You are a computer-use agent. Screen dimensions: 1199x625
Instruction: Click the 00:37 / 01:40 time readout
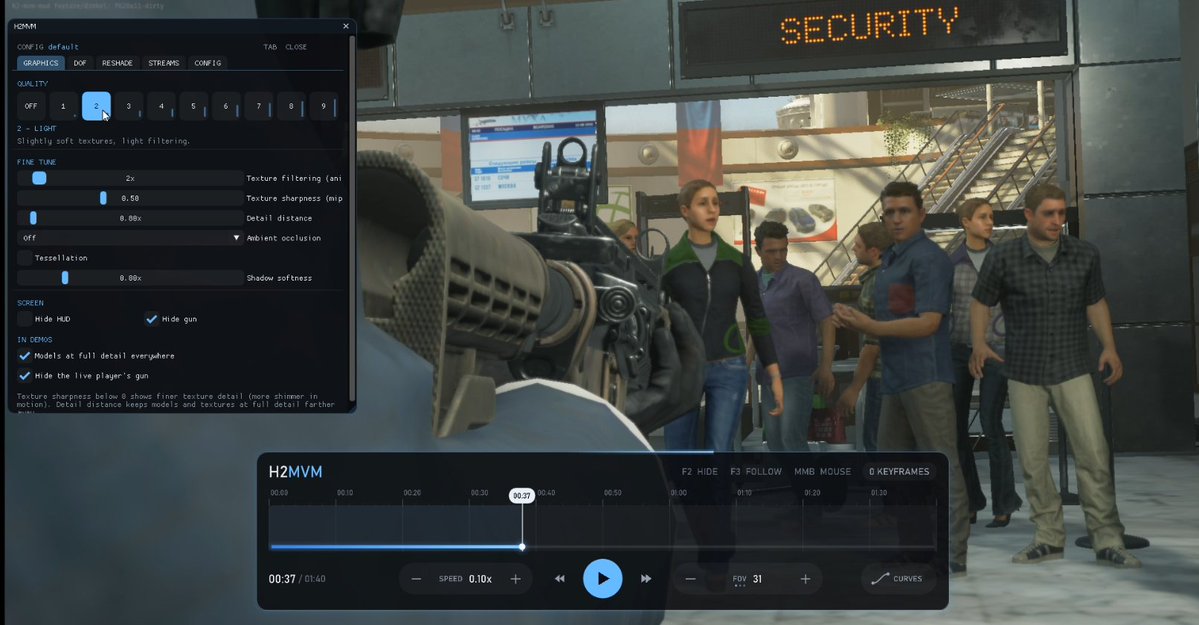[297, 579]
